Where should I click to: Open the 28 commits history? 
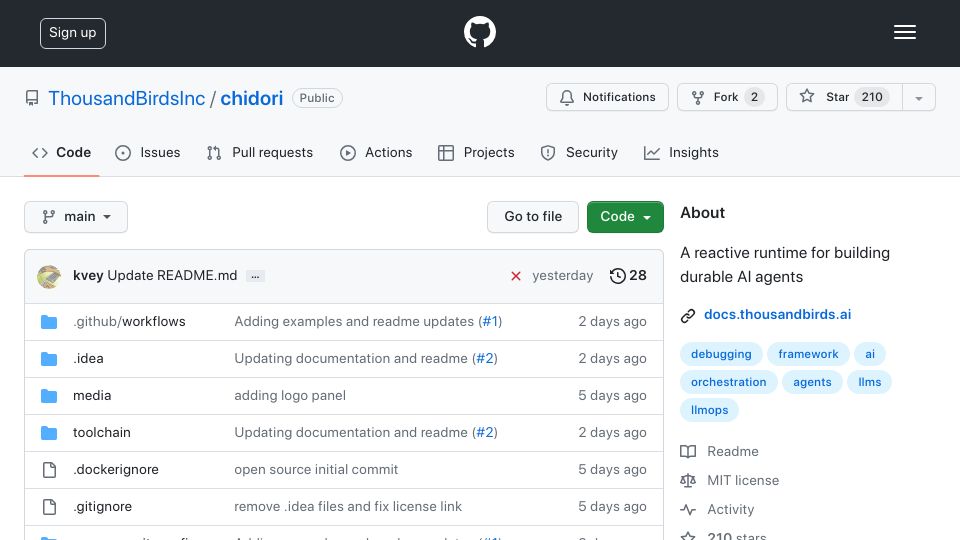coord(628,276)
